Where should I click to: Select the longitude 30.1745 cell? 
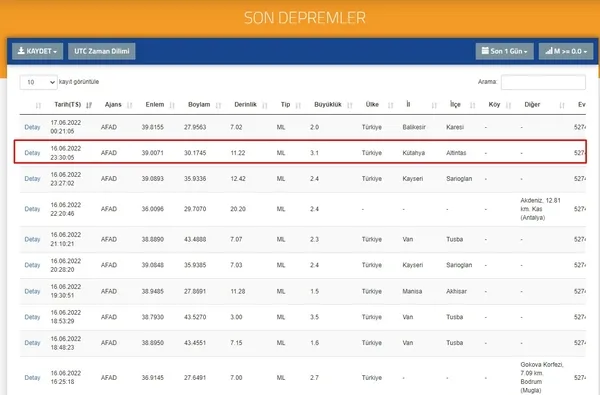tap(195, 153)
